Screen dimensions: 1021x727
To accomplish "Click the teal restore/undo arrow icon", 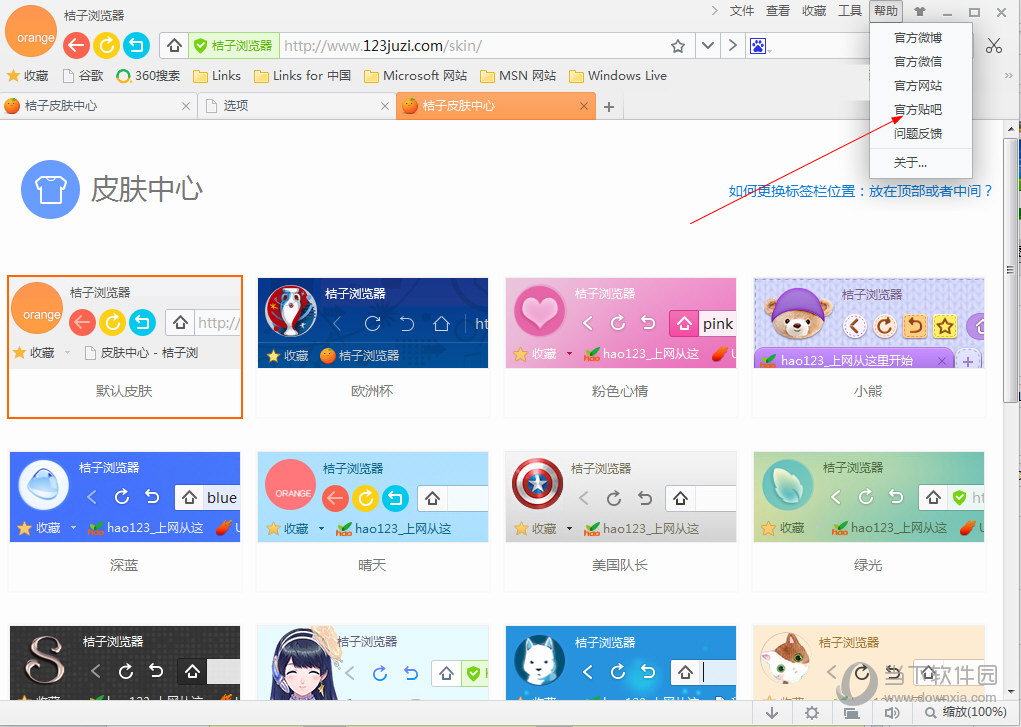I will pyautogui.click(x=137, y=45).
